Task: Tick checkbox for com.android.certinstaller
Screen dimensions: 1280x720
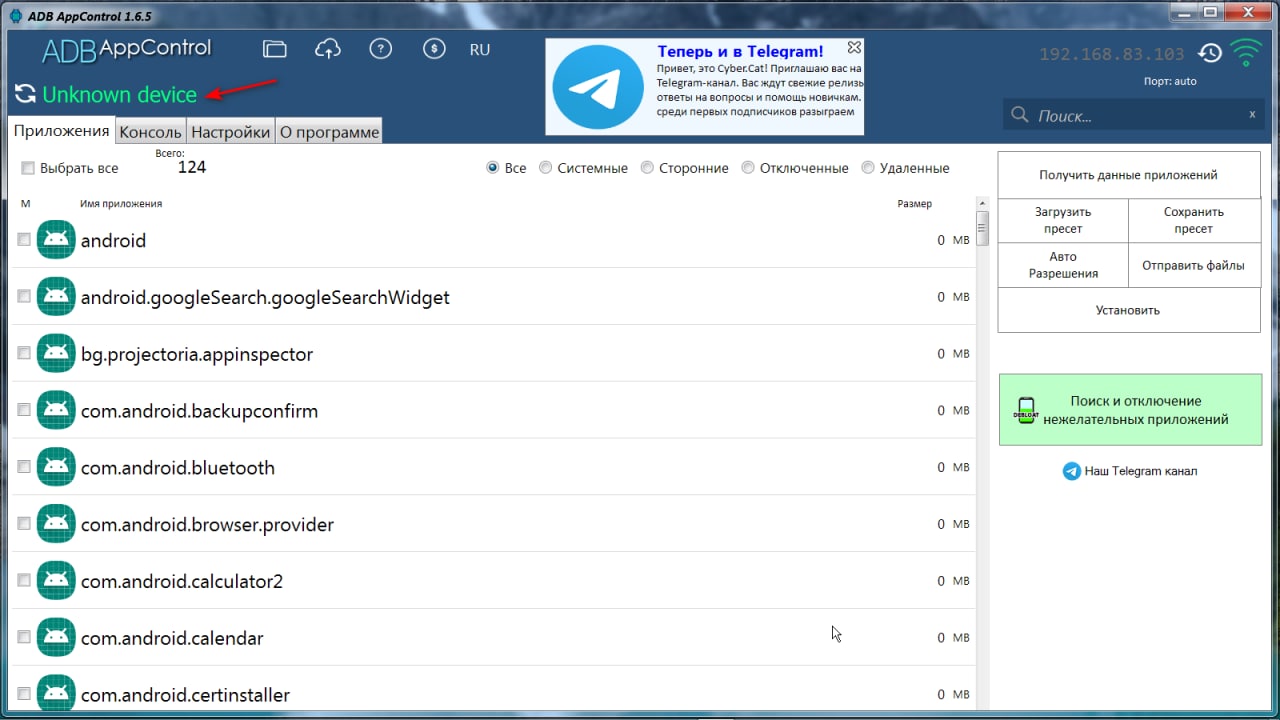Action: tap(24, 695)
